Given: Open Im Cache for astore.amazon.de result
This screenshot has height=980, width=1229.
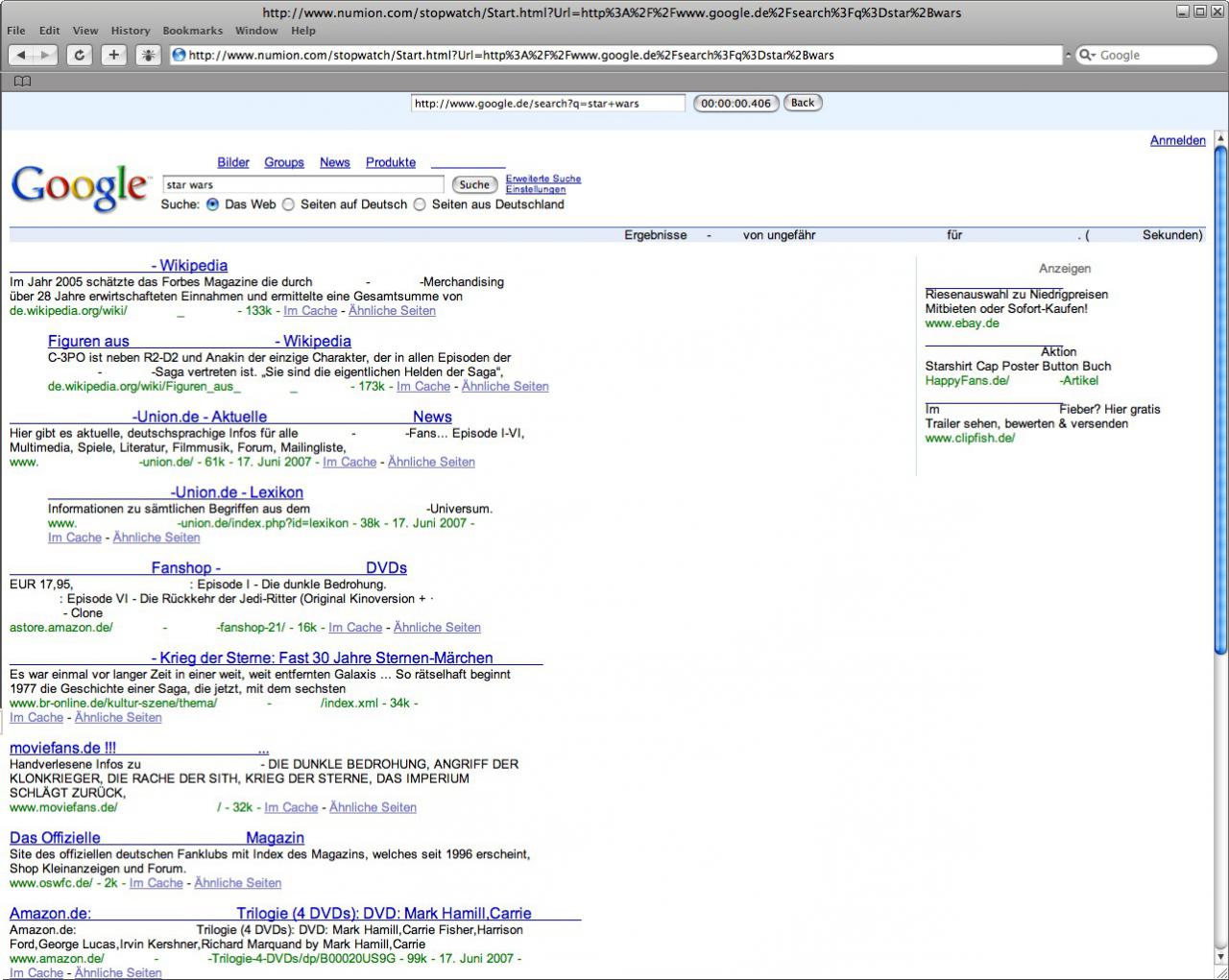Looking at the screenshot, I should coord(355,628).
